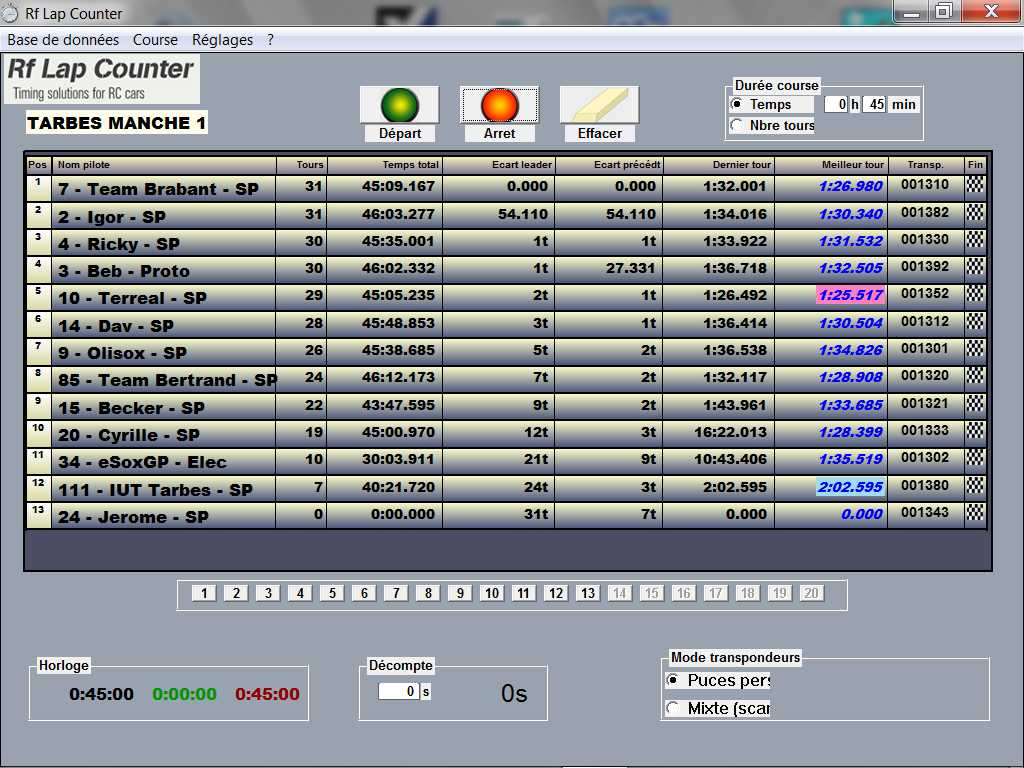Click the Effacer eraser icon
1024x768 pixels.
pyautogui.click(x=599, y=105)
